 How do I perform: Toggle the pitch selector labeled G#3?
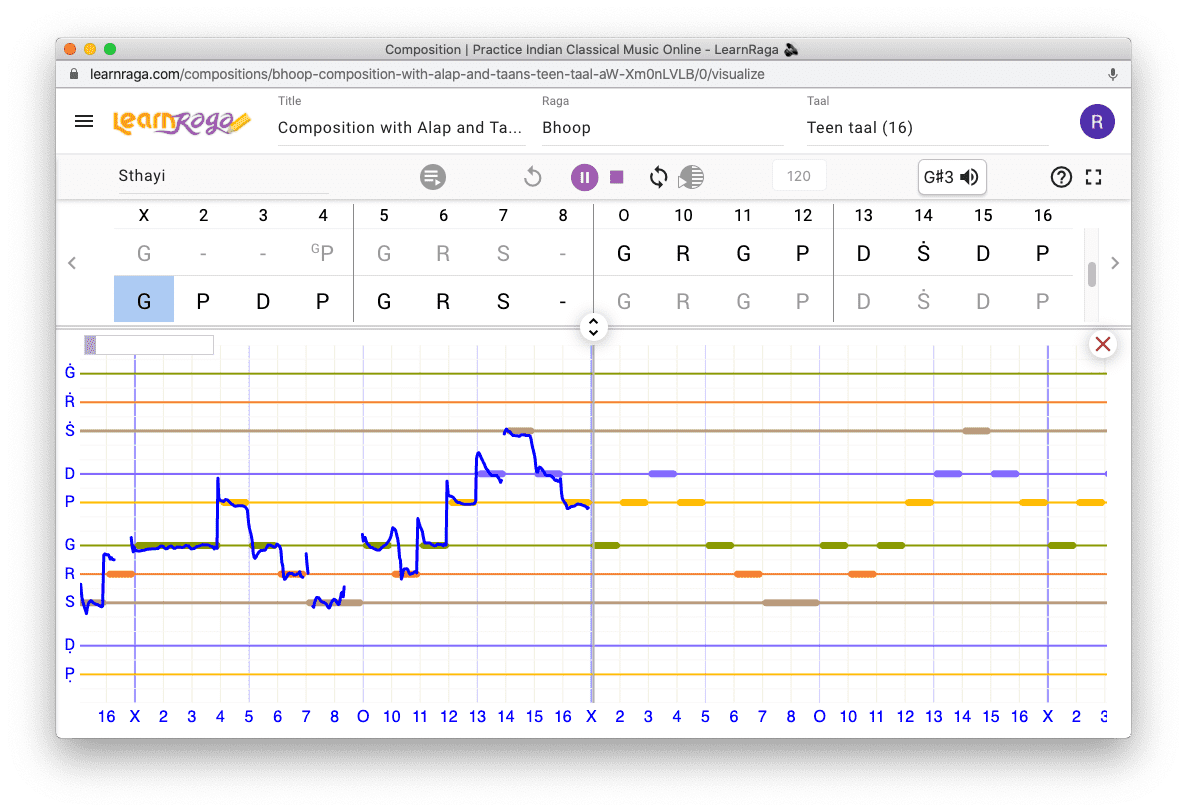(x=941, y=176)
